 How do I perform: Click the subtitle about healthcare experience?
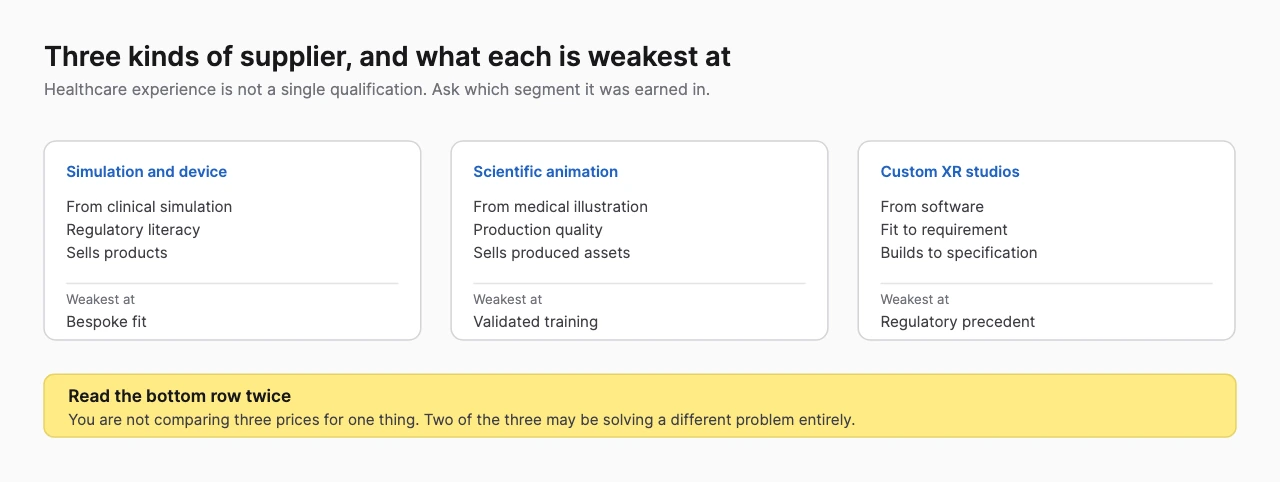point(377,89)
